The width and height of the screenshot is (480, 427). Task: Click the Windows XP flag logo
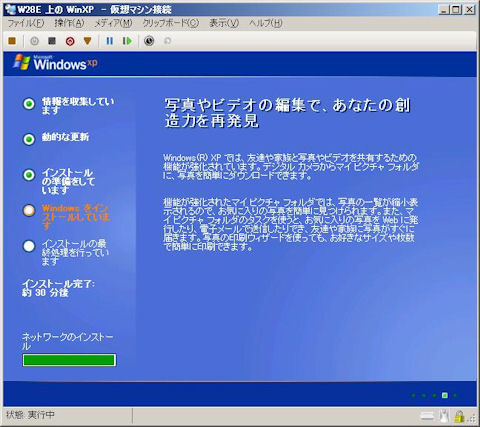pos(22,62)
